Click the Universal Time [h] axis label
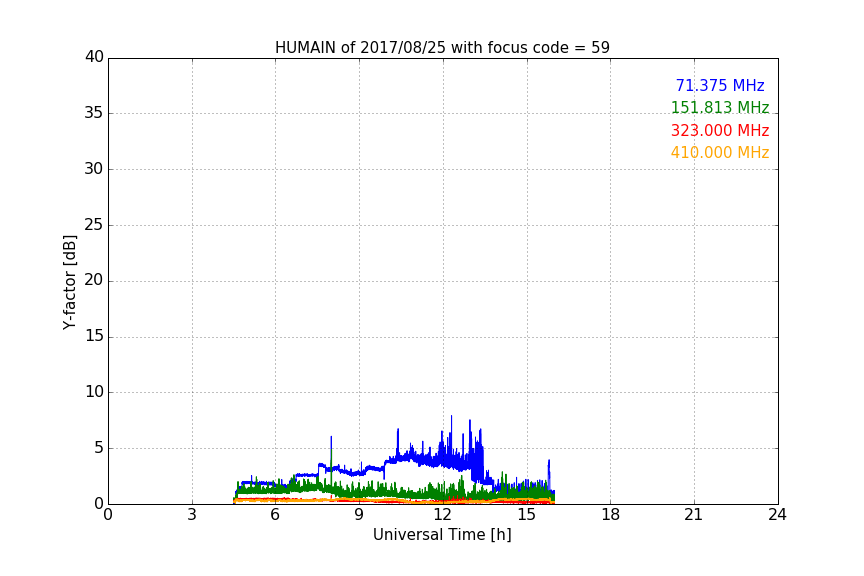Image resolution: width=864 pixels, height=576 pixels. click(442, 535)
